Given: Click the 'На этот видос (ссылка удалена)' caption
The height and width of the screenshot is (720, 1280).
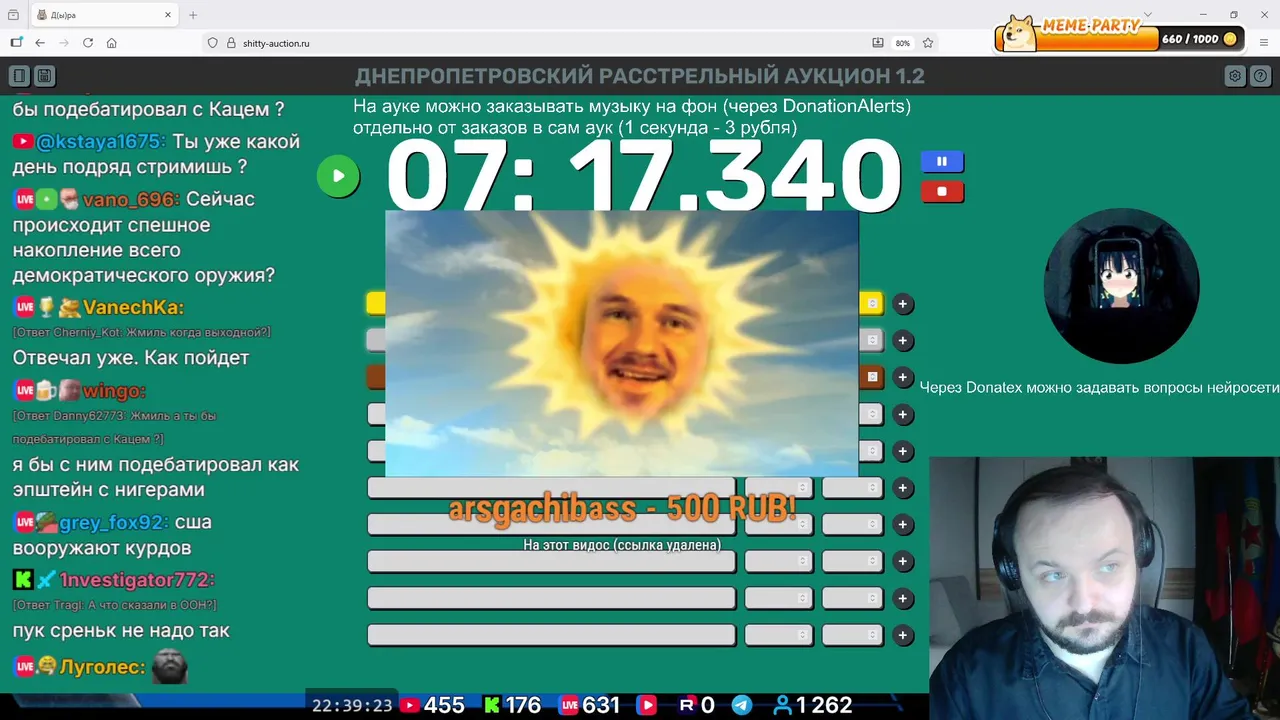Looking at the screenshot, I should click(622, 545).
